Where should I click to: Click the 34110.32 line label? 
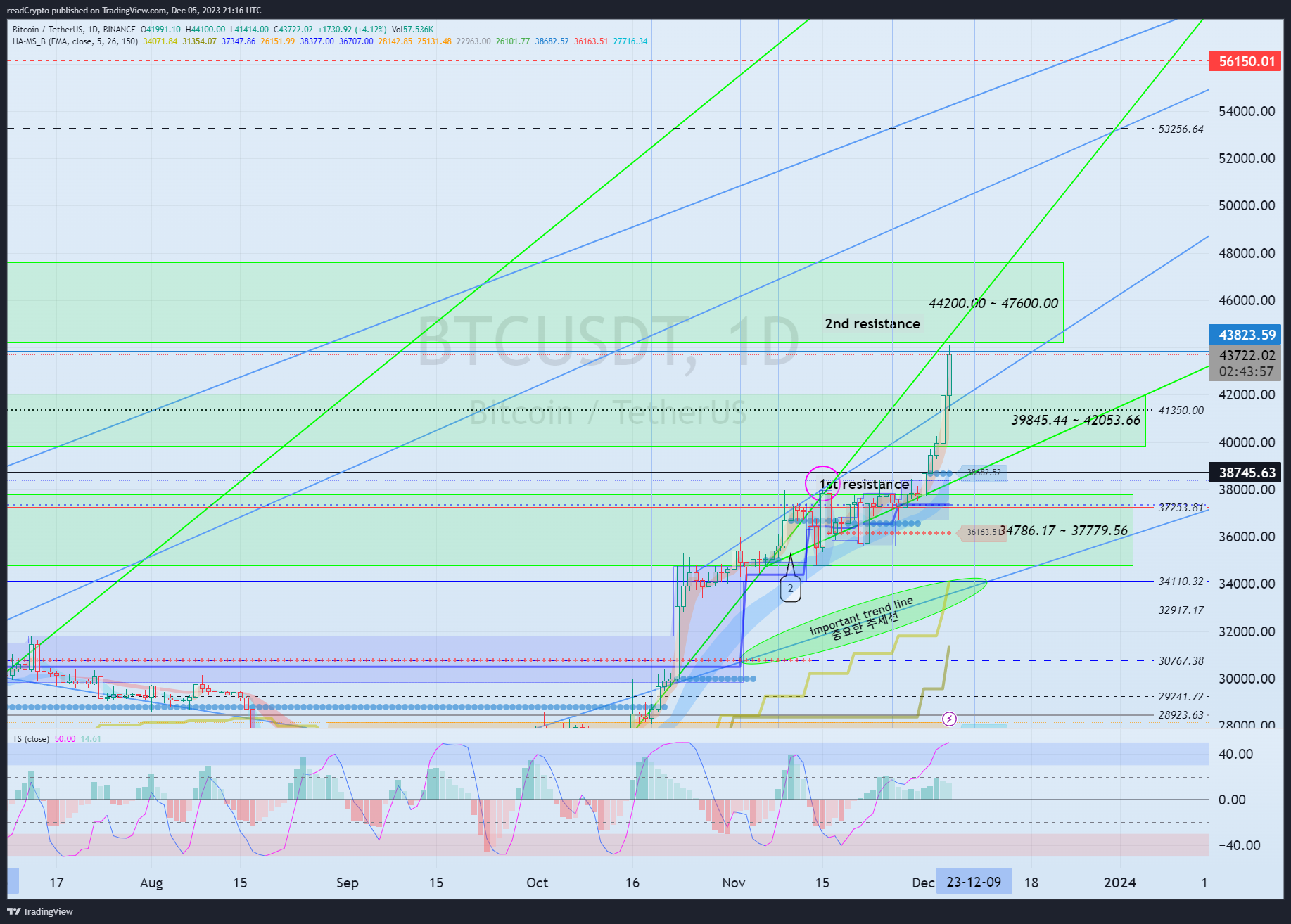pyautogui.click(x=1181, y=582)
